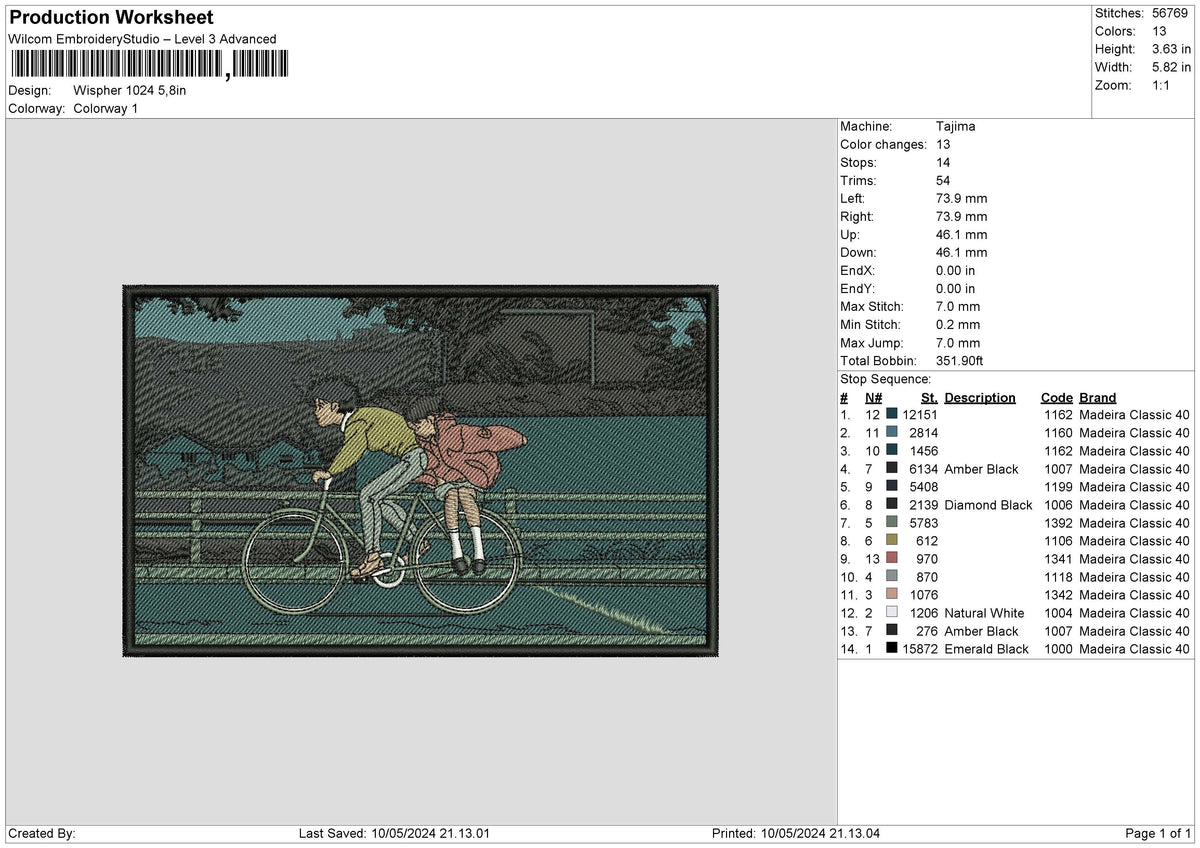The width and height of the screenshot is (1200, 848).
Task: Click stitch count 12151 in stop 1
Action: [920, 414]
